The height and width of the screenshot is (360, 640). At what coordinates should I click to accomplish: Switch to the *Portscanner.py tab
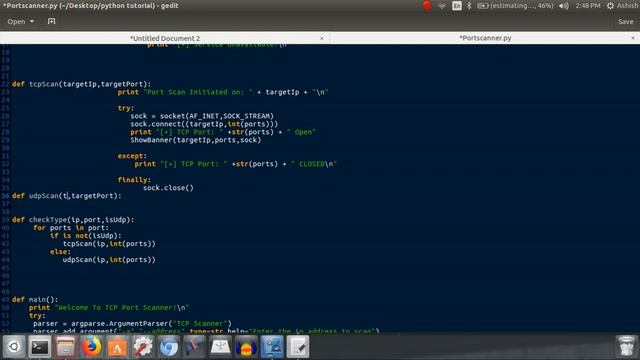[485, 38]
